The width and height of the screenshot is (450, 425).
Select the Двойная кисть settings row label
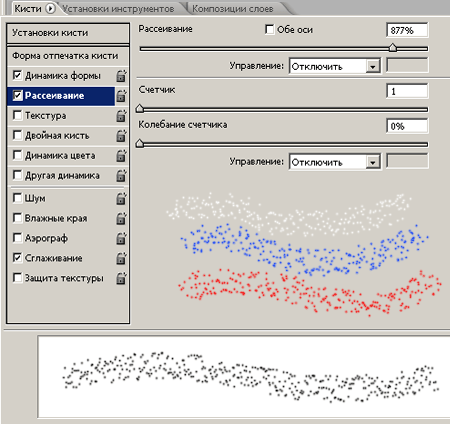click(57, 136)
